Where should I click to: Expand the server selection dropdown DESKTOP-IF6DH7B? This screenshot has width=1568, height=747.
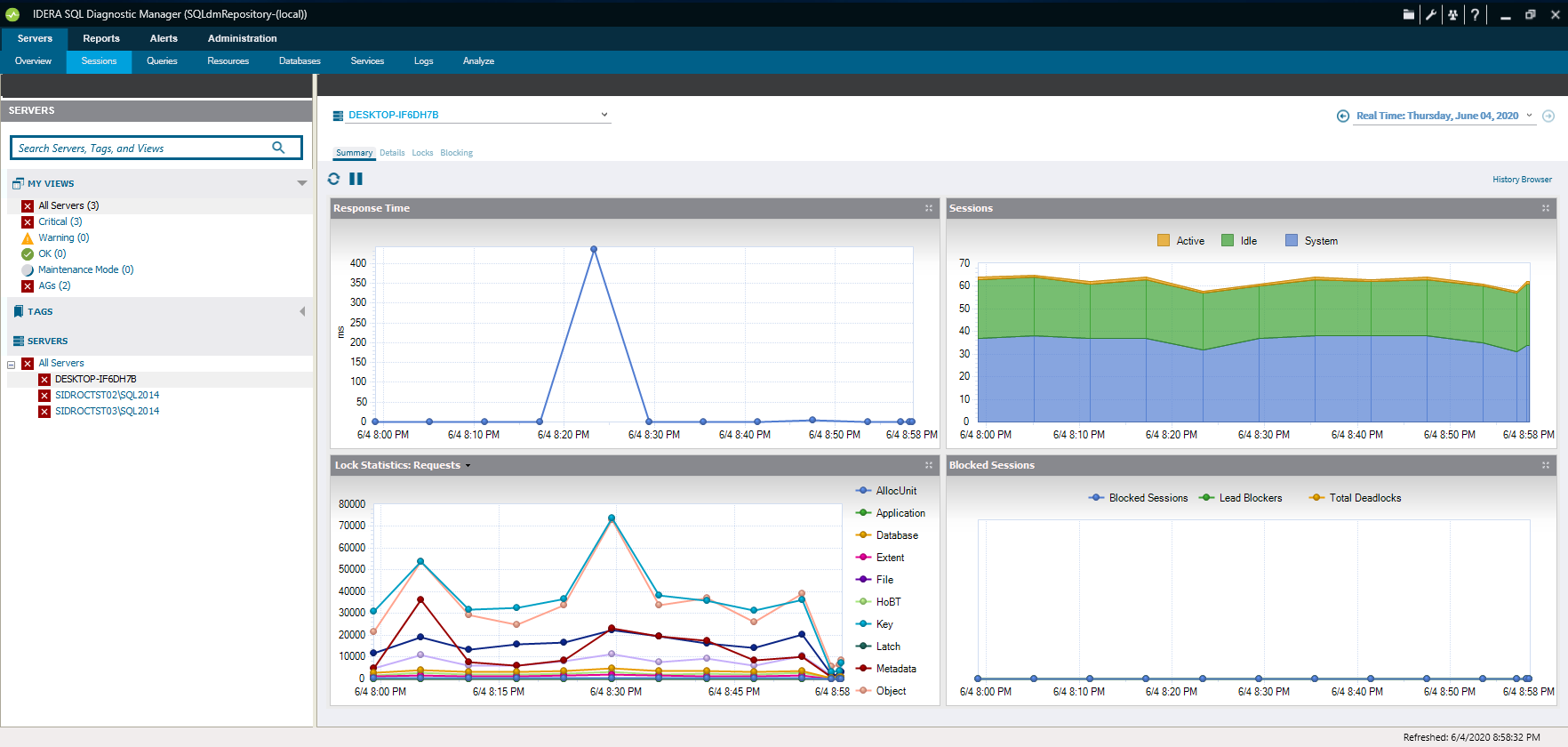point(604,115)
